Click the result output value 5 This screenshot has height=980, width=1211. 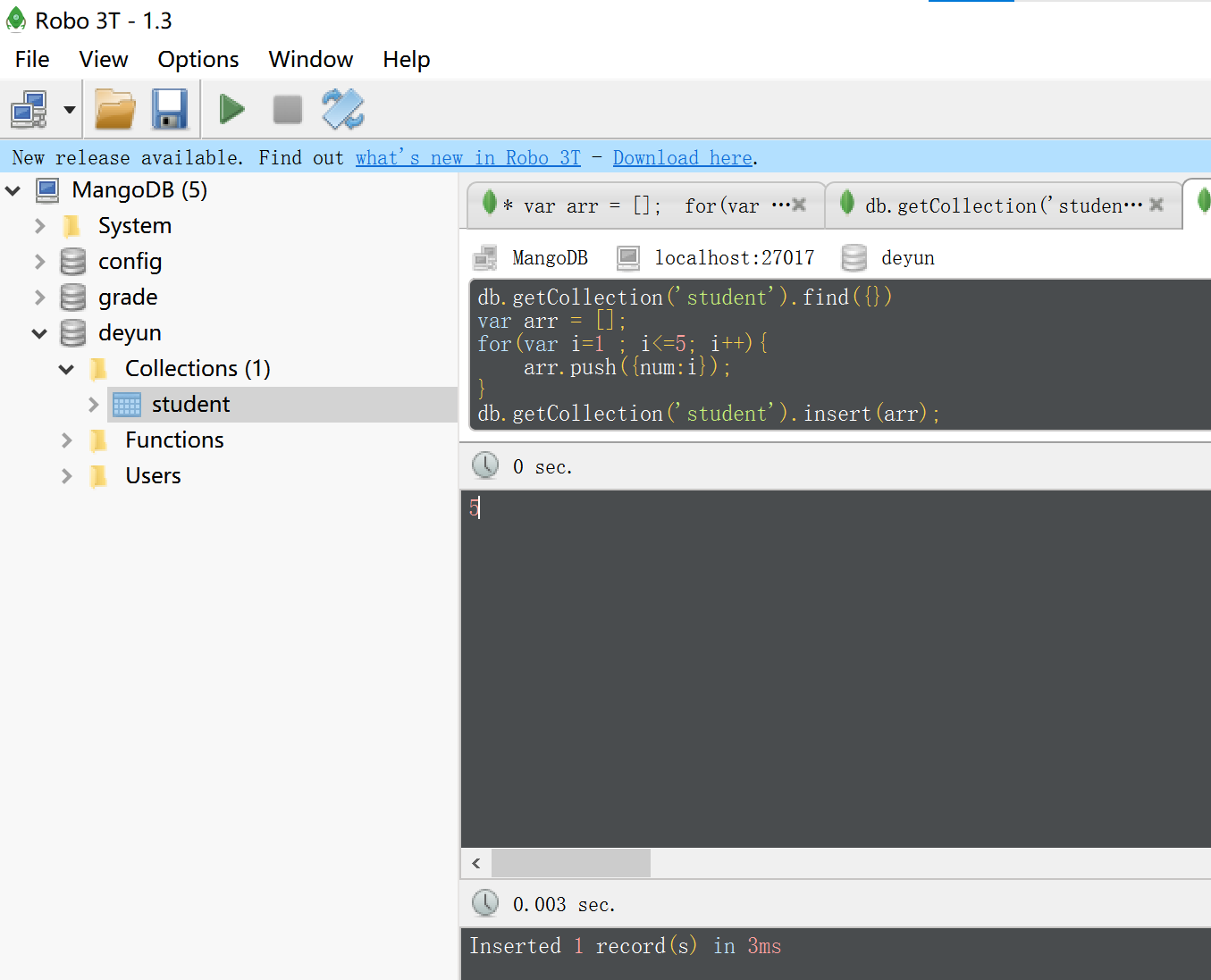point(475,507)
